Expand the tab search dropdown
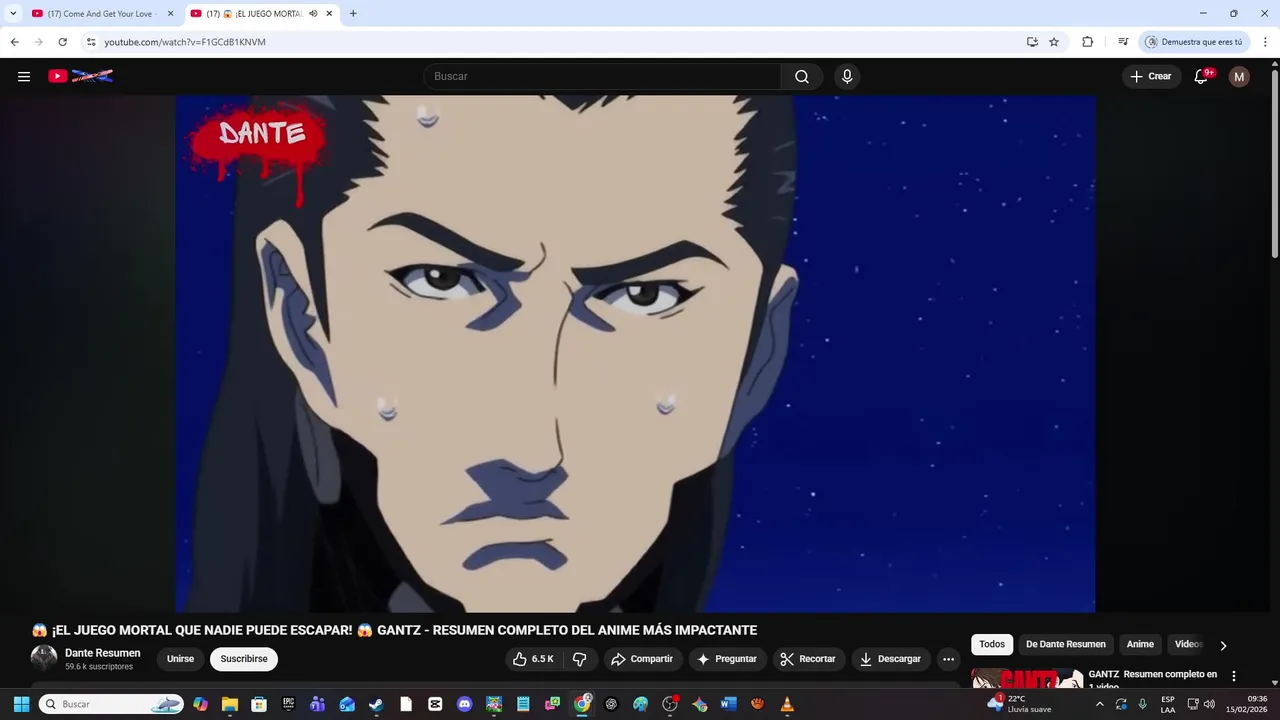The width and height of the screenshot is (1280, 720). pyautogui.click(x=13, y=14)
